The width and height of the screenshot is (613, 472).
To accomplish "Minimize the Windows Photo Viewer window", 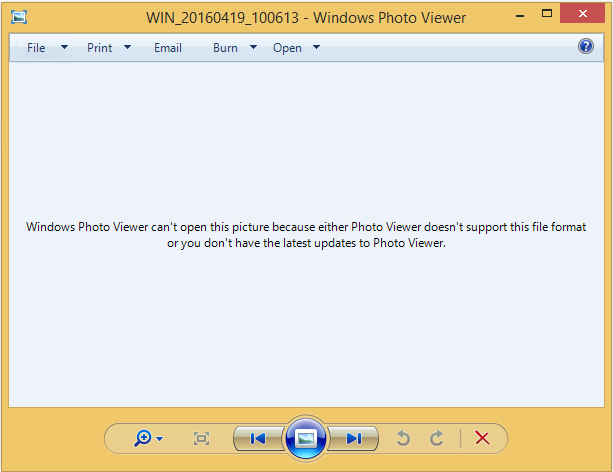I will (x=520, y=16).
